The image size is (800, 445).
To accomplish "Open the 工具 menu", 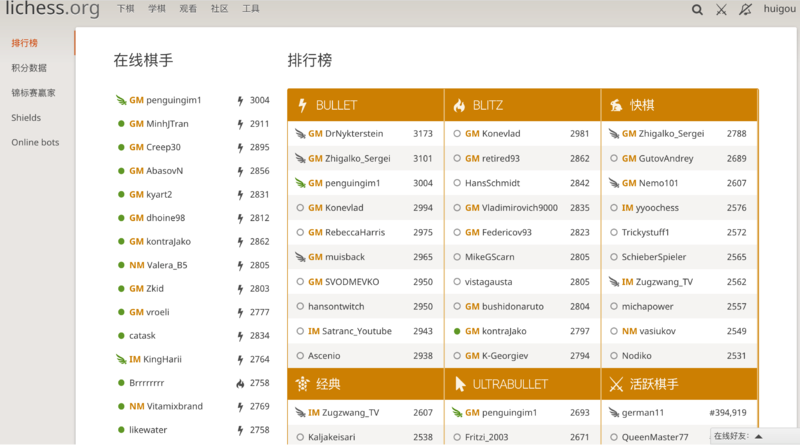I will tap(251, 9).
